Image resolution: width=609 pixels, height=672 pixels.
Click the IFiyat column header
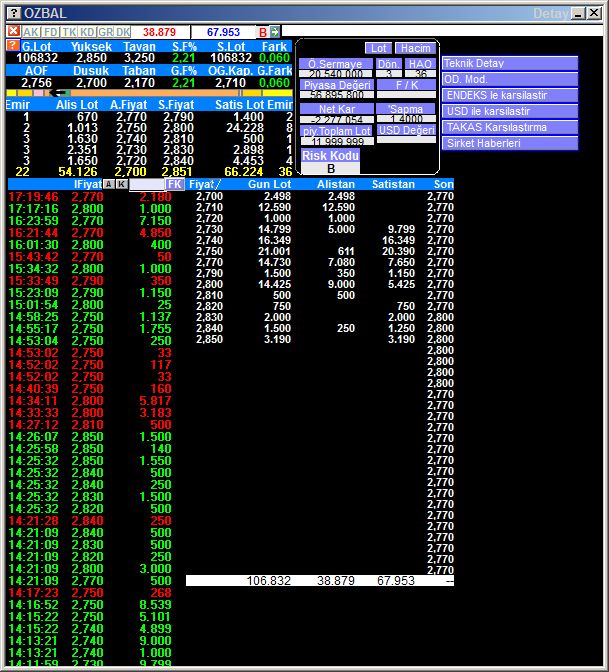click(x=88, y=184)
